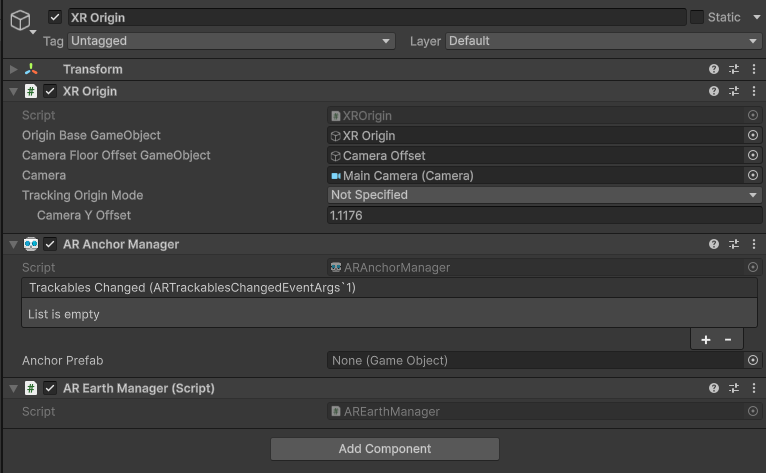
Task: Click the Transform component axes icon
Action: (x=31, y=69)
